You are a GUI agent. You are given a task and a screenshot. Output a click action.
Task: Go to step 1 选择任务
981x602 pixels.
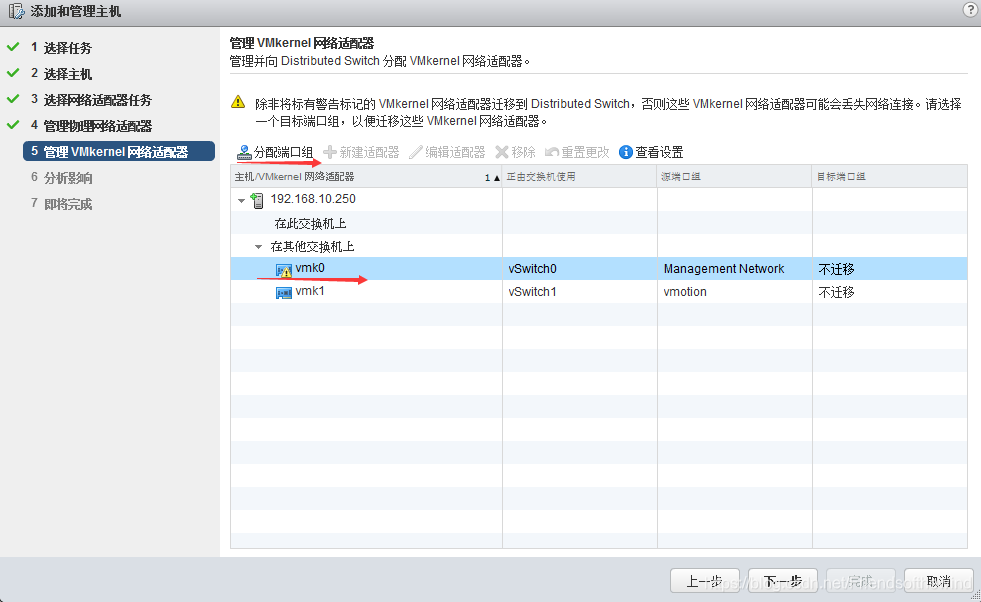(61, 48)
